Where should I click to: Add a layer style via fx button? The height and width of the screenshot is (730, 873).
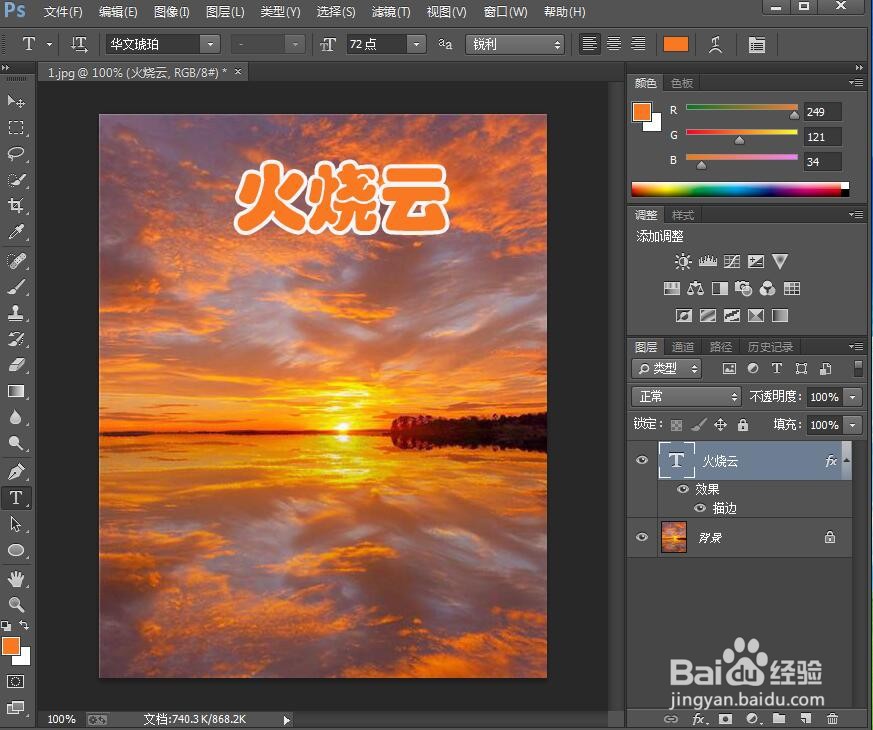coord(698,718)
